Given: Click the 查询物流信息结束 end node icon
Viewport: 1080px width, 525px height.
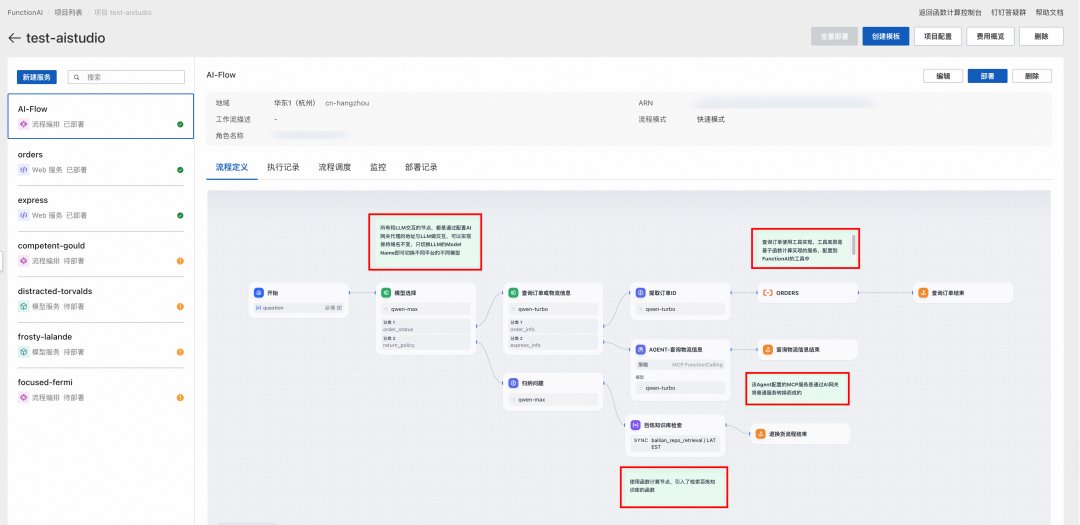Looking at the screenshot, I should pos(767,349).
